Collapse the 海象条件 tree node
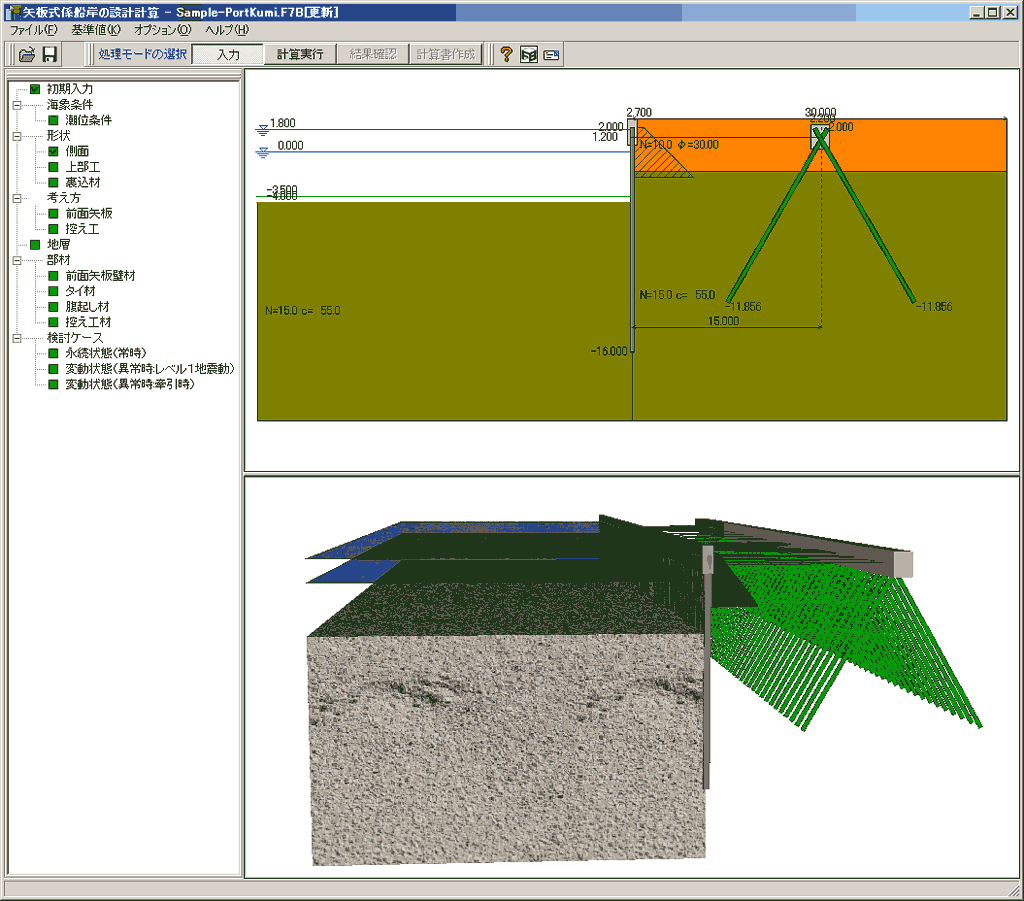Image resolution: width=1024 pixels, height=901 pixels. click(17, 105)
